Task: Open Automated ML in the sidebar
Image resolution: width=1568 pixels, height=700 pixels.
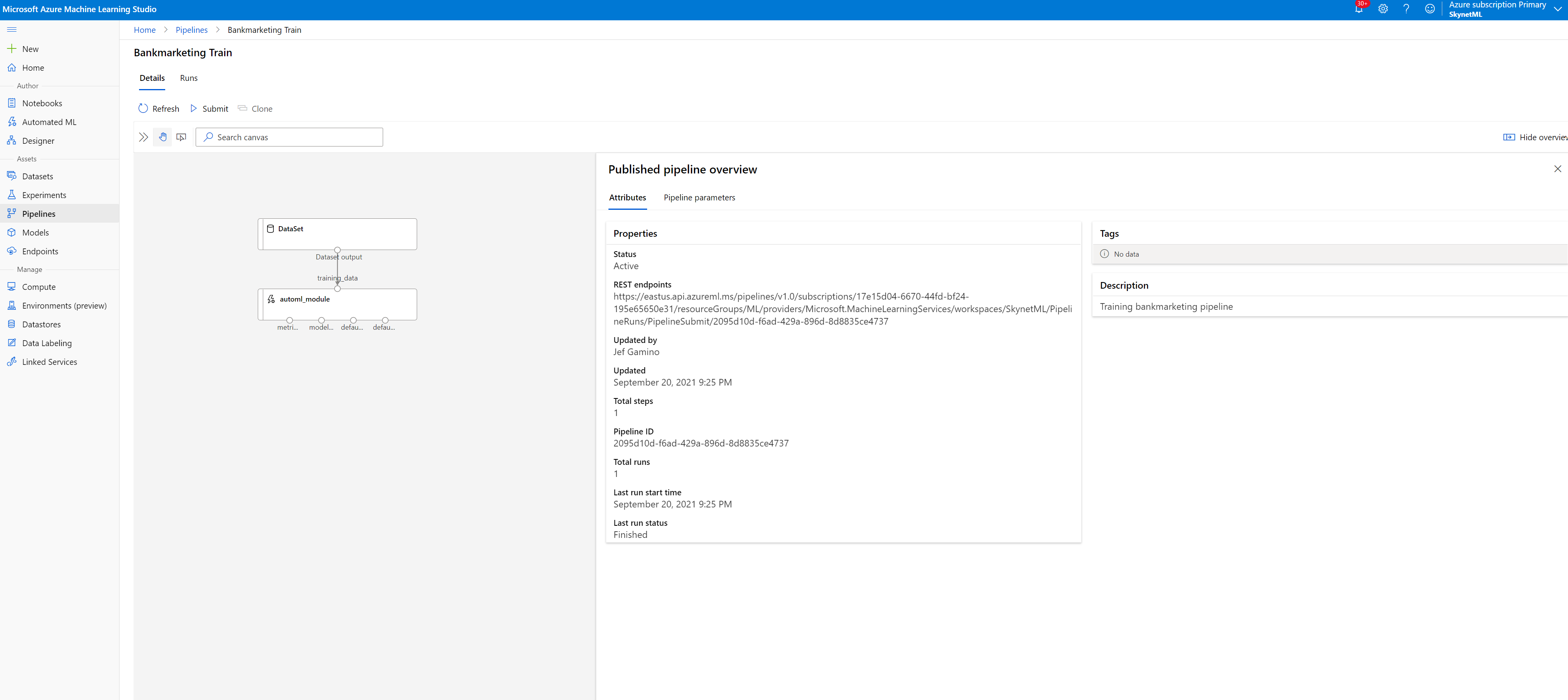Action: (x=49, y=122)
